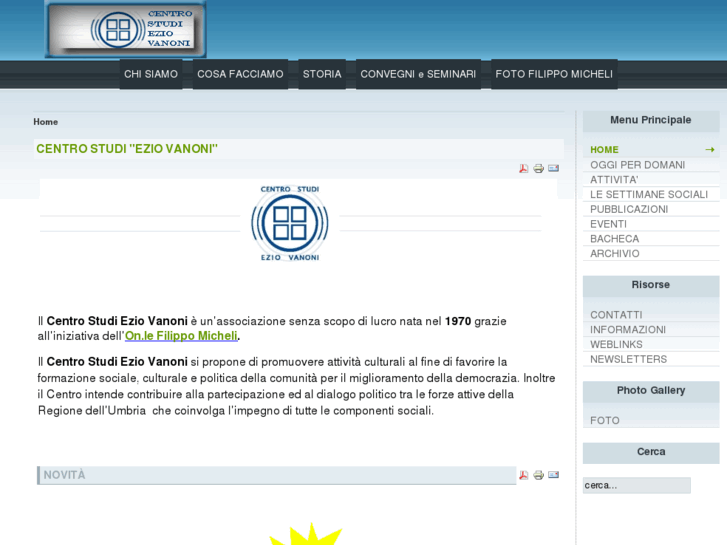Viewport: 727px width, 545px height.
Task: Select HOME in Menu Principale
Action: (x=651, y=149)
